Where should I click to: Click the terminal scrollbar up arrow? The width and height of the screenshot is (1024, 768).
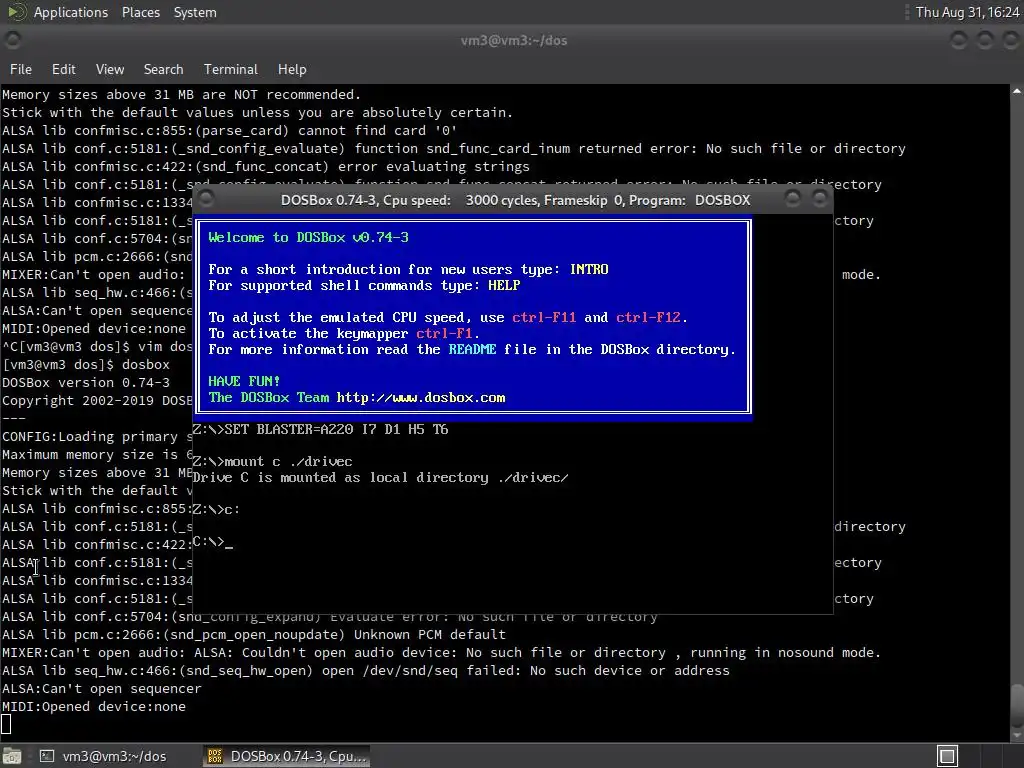coord(1017,91)
